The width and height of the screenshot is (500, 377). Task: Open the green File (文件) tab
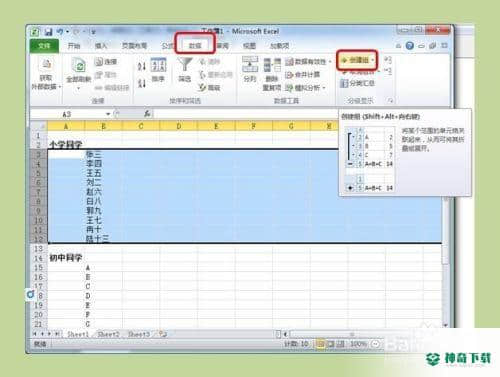pyautogui.click(x=44, y=46)
